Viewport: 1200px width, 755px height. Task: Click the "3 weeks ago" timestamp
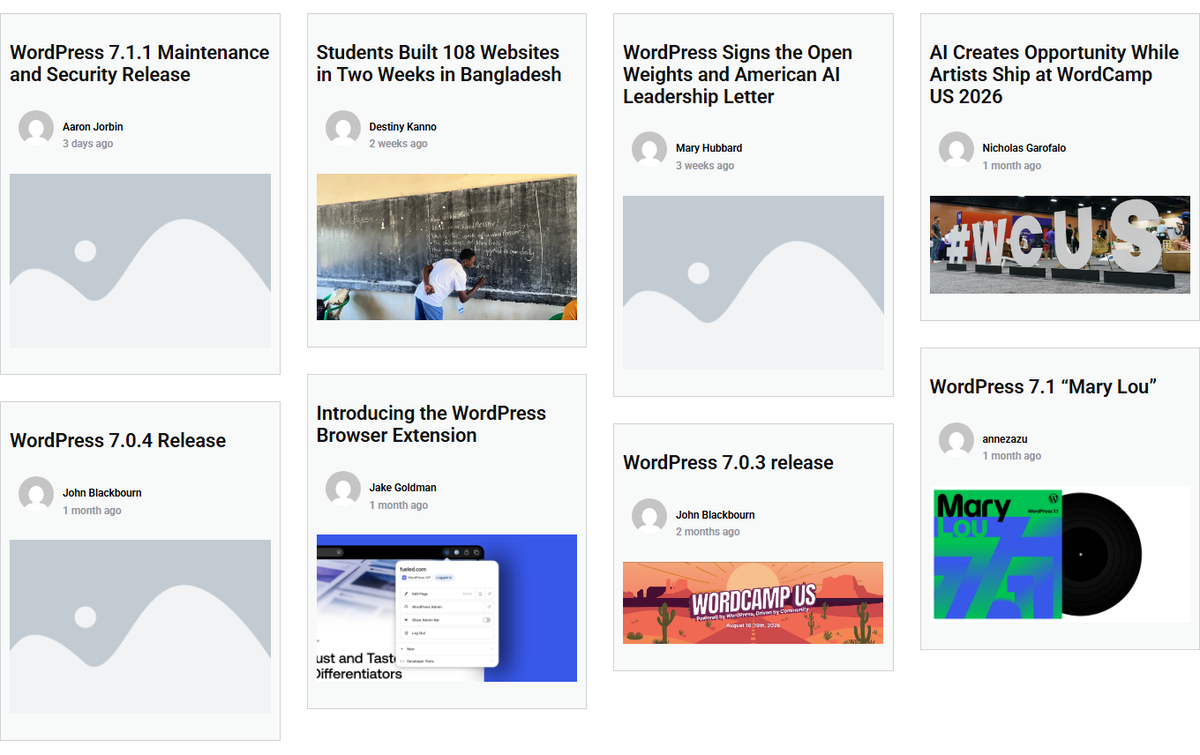click(x=705, y=166)
